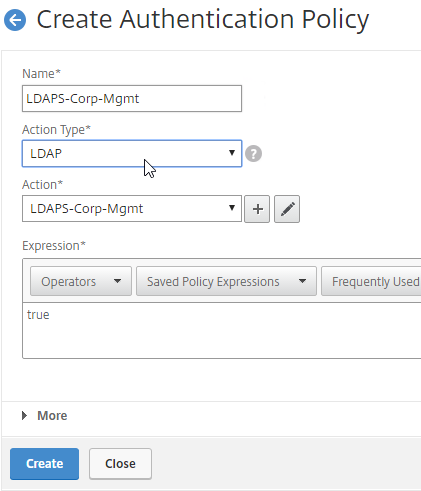Edit selected action with the pencil icon
This screenshot has width=421, height=491.
287,209
